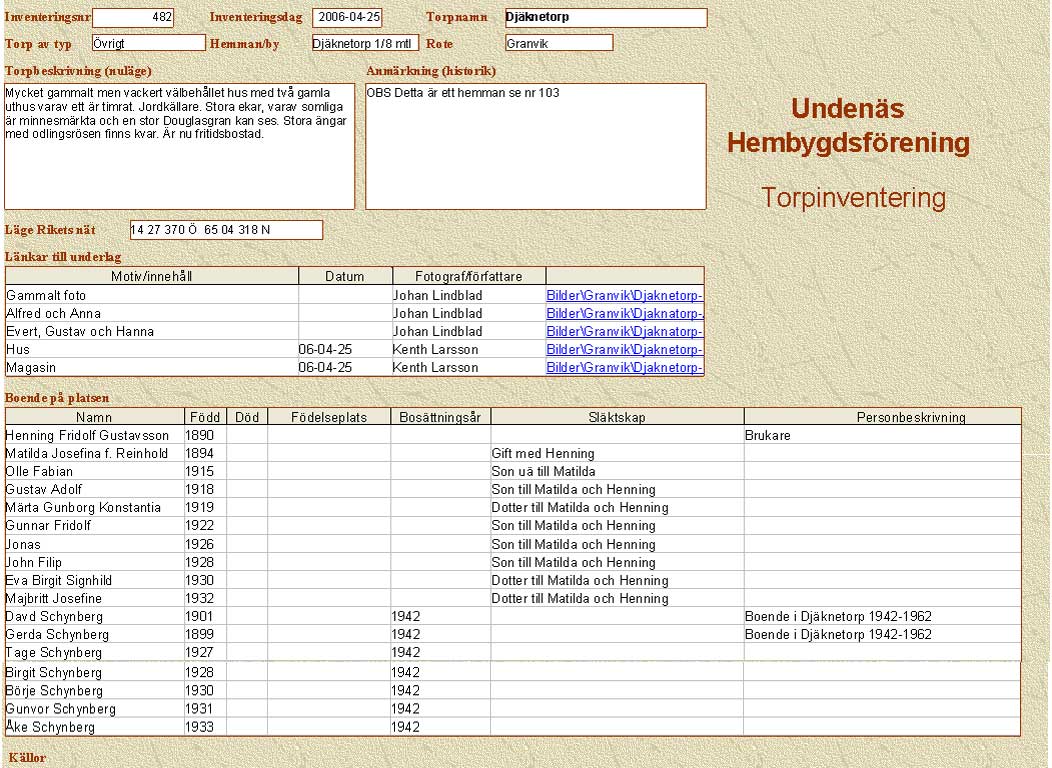Focus the Läge Rikets nät coordinates field

[226, 230]
